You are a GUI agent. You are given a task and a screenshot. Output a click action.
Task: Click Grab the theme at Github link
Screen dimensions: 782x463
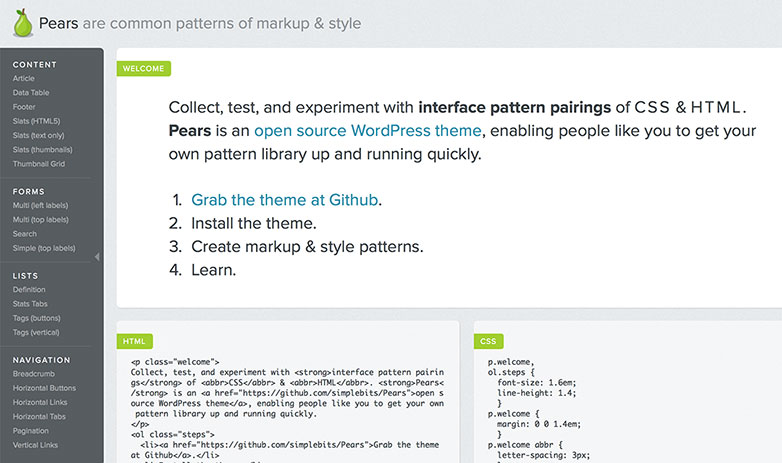coord(284,200)
